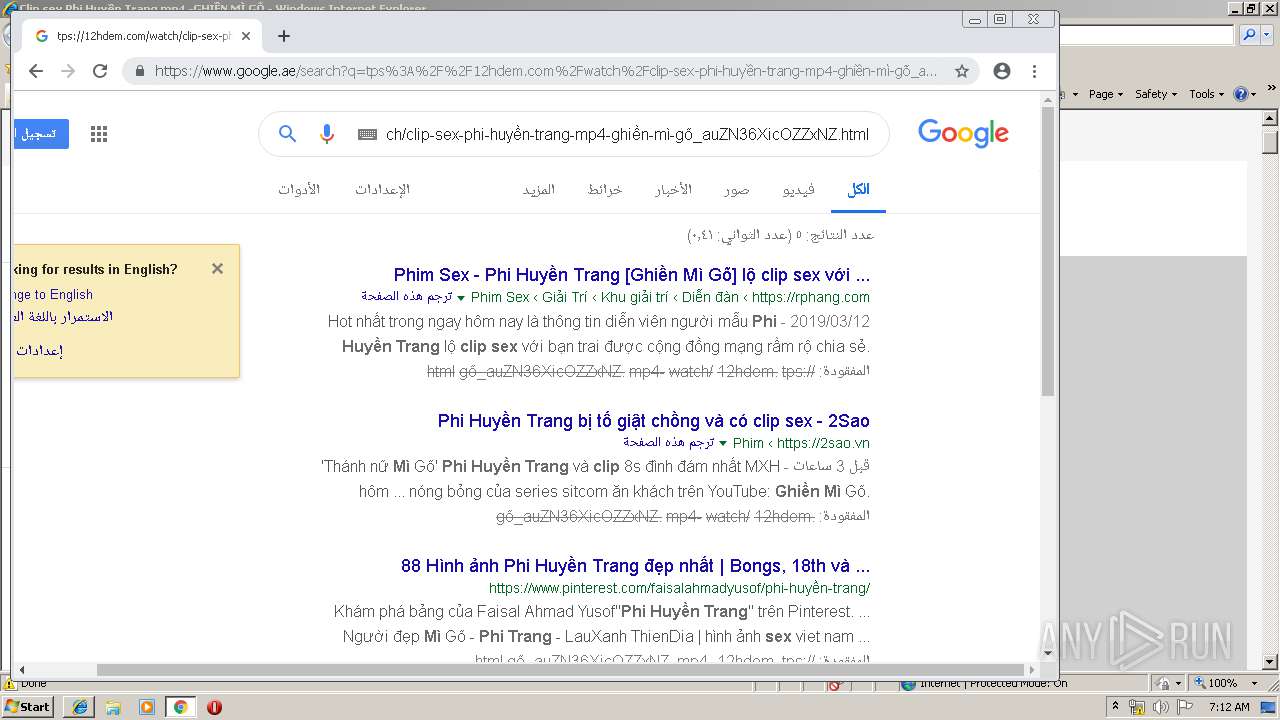Show hidden system tray icons
The height and width of the screenshot is (720, 1280).
(x=1117, y=707)
